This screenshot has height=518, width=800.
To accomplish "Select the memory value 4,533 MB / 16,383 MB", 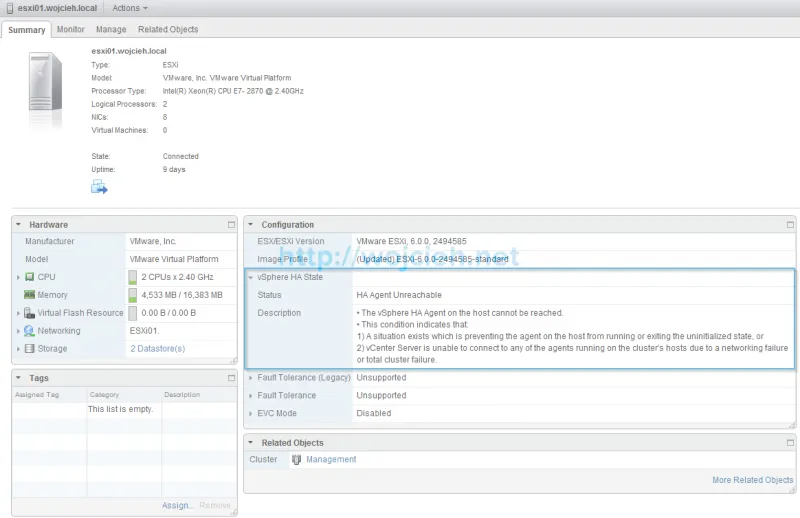I will coord(182,295).
